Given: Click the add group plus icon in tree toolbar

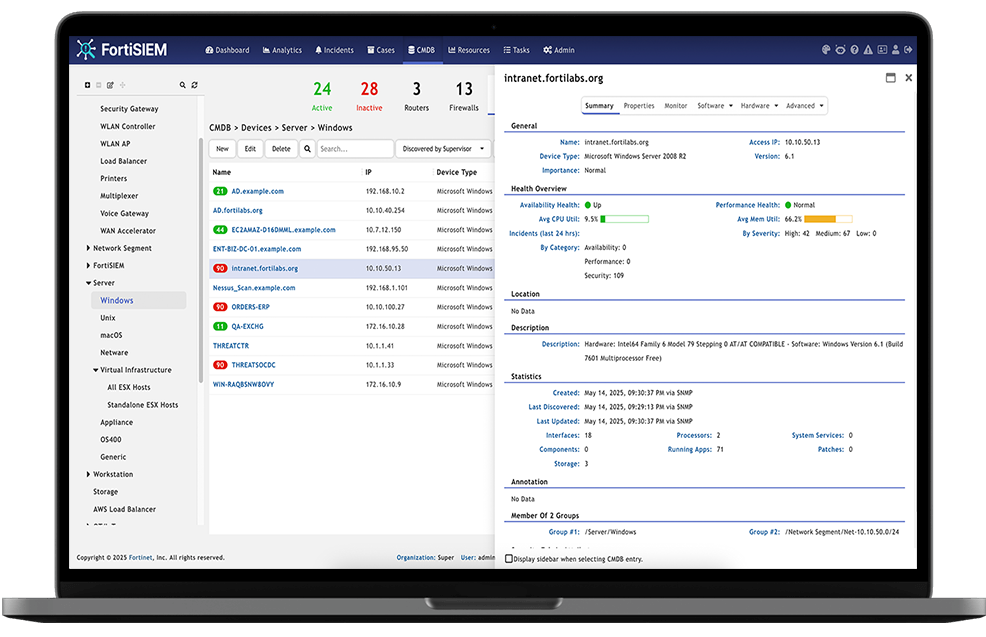Looking at the screenshot, I should coord(87,85).
